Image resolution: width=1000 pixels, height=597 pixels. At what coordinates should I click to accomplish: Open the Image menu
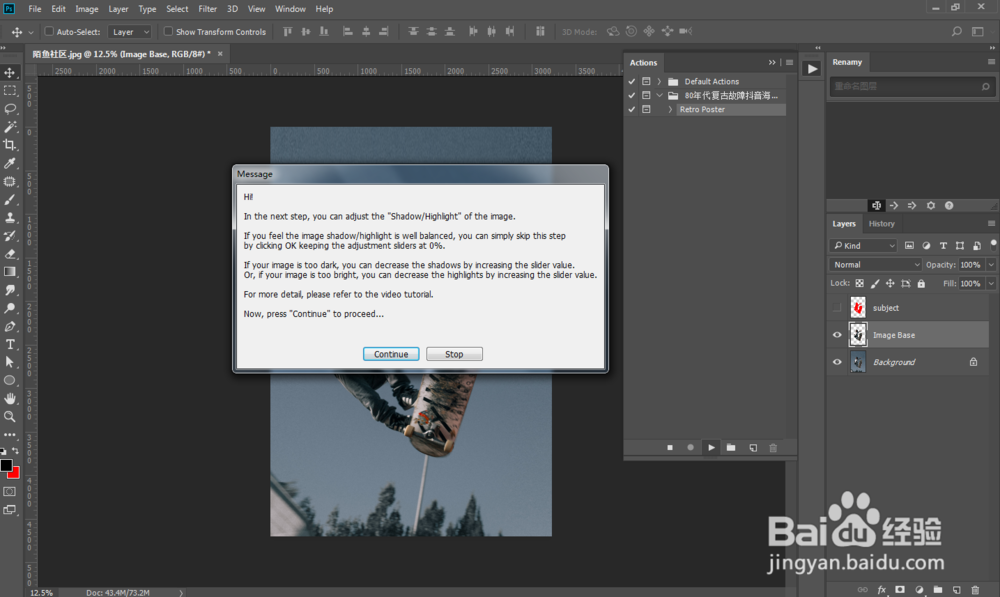pos(87,9)
